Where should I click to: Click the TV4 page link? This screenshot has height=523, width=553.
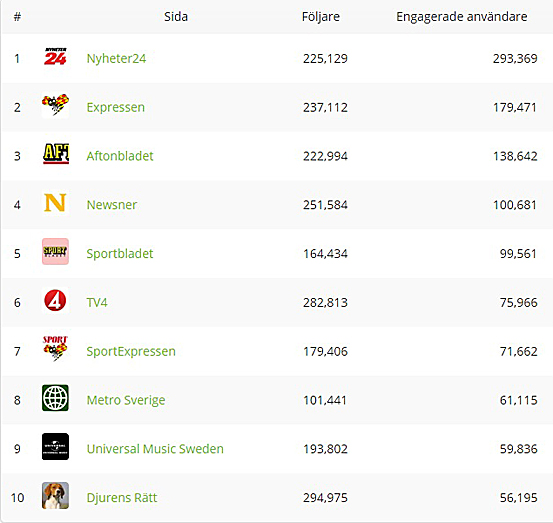pyautogui.click(x=97, y=303)
